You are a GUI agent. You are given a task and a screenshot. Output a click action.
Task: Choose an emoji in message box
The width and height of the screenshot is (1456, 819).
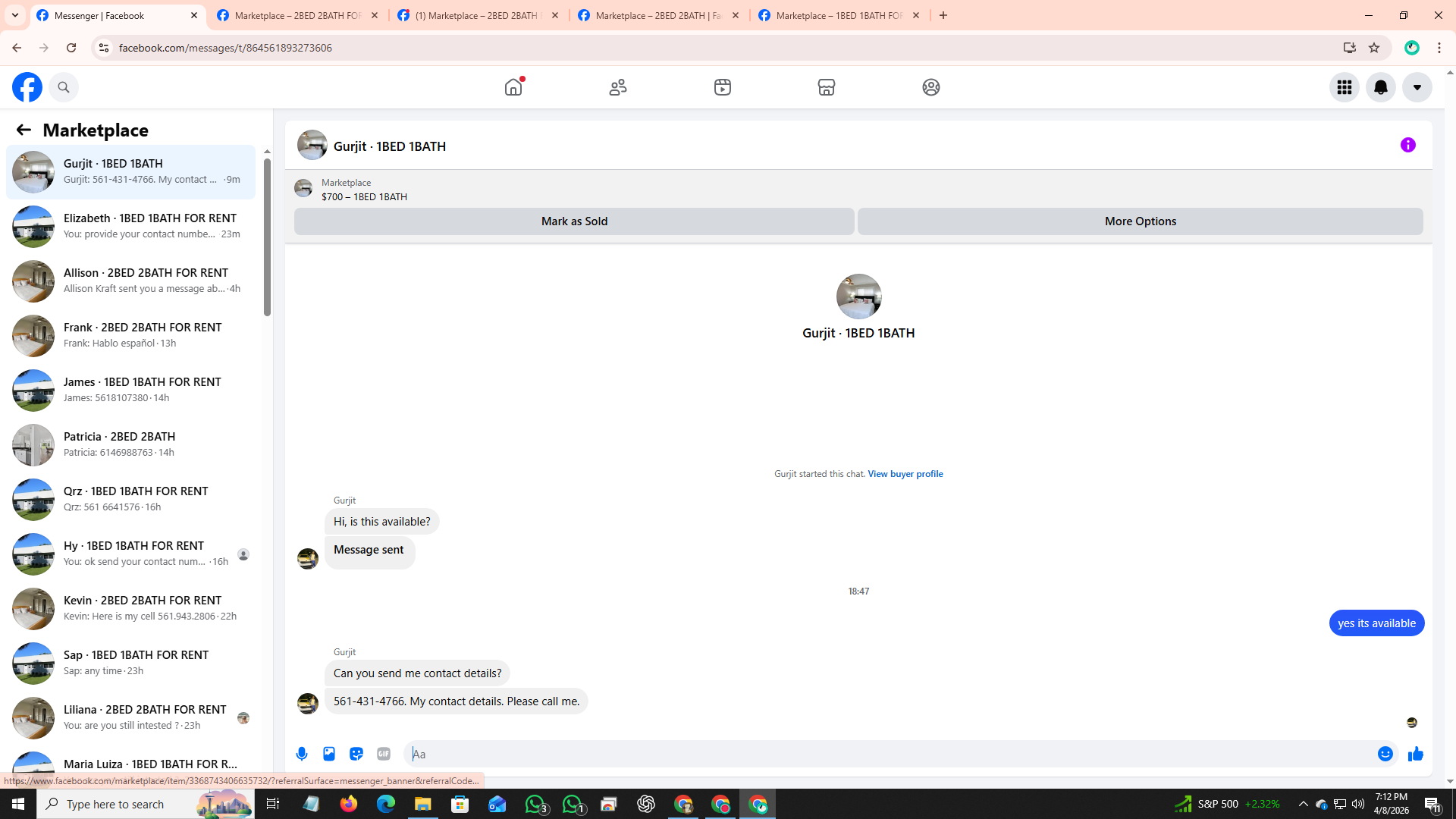(1385, 754)
